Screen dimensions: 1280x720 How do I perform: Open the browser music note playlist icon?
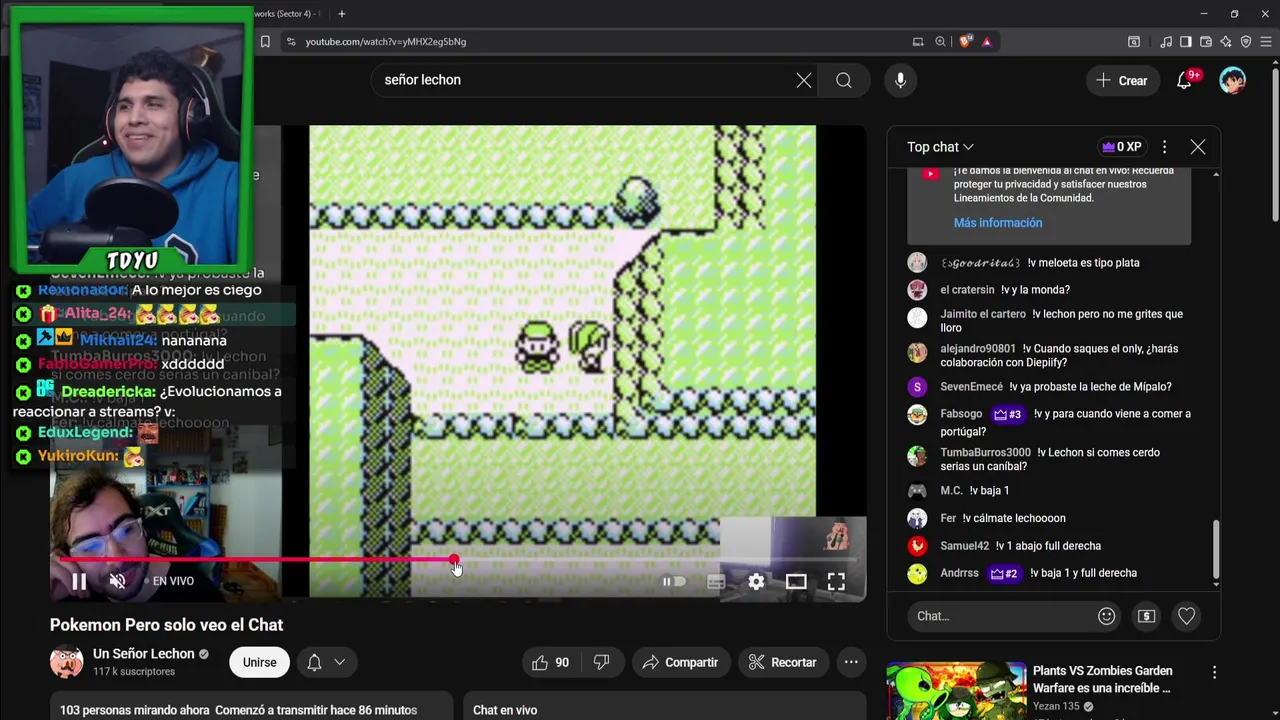(x=1166, y=41)
